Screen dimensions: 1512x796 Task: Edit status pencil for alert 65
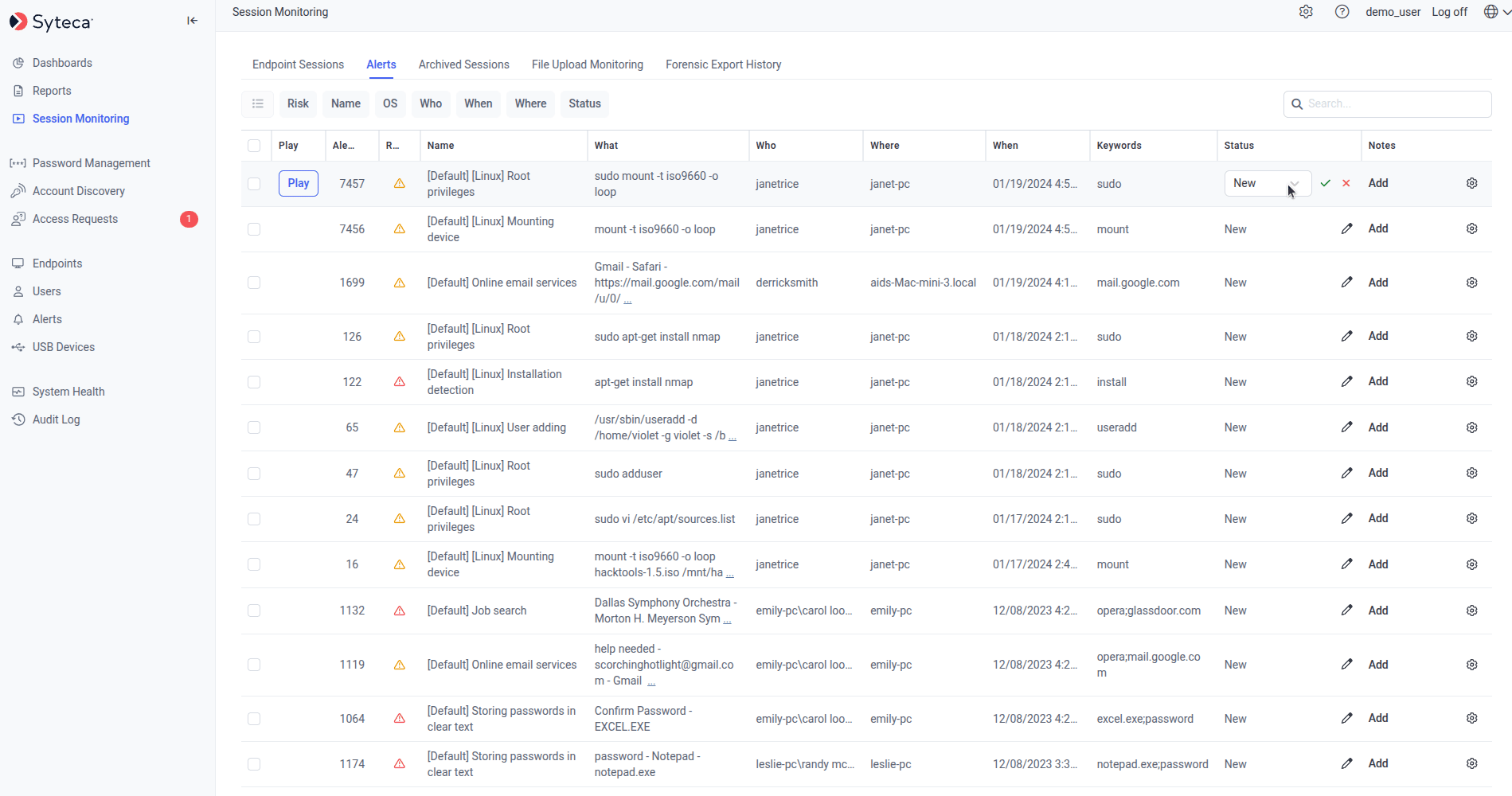(x=1346, y=427)
